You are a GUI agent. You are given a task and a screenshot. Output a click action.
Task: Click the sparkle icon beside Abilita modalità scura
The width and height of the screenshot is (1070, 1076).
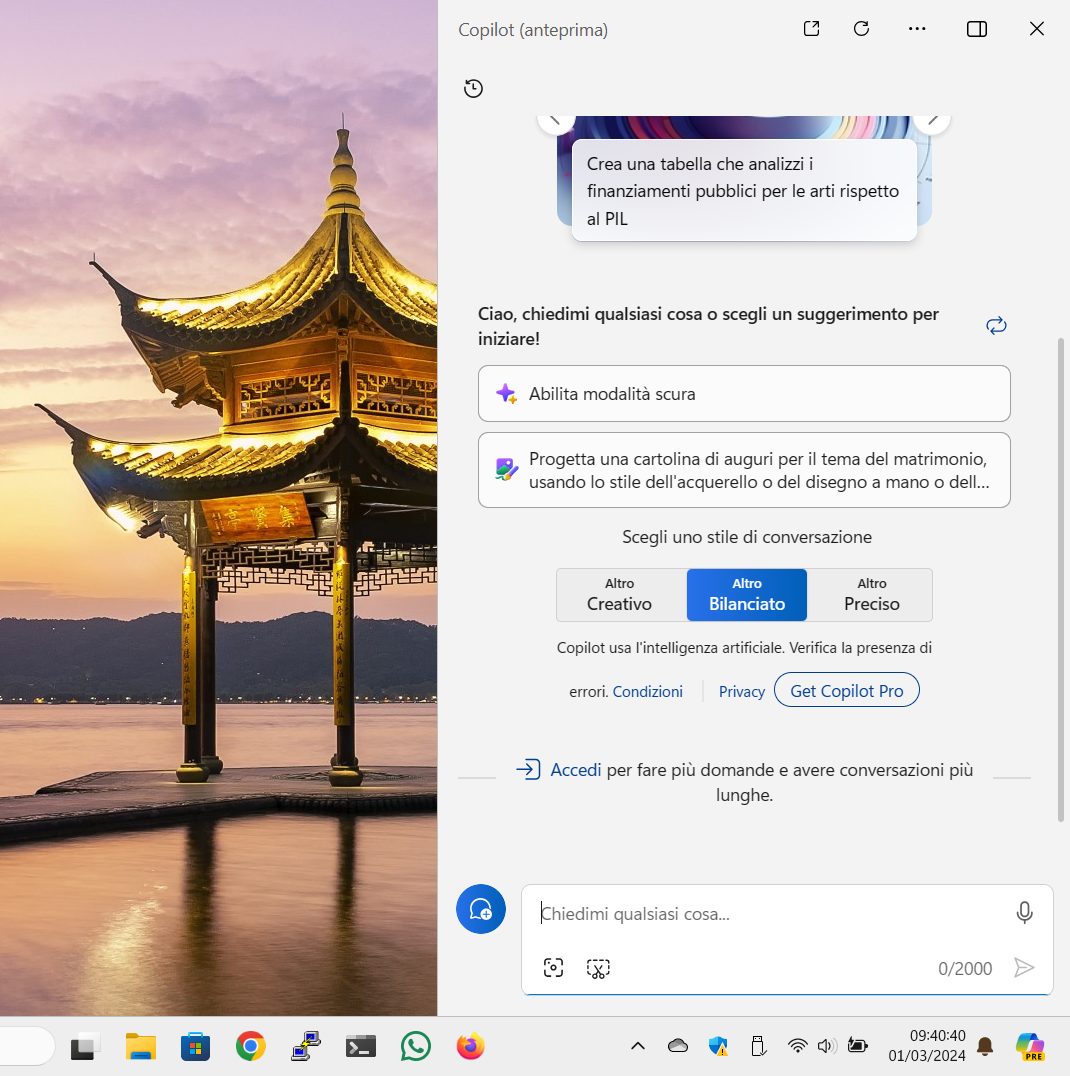(x=507, y=394)
